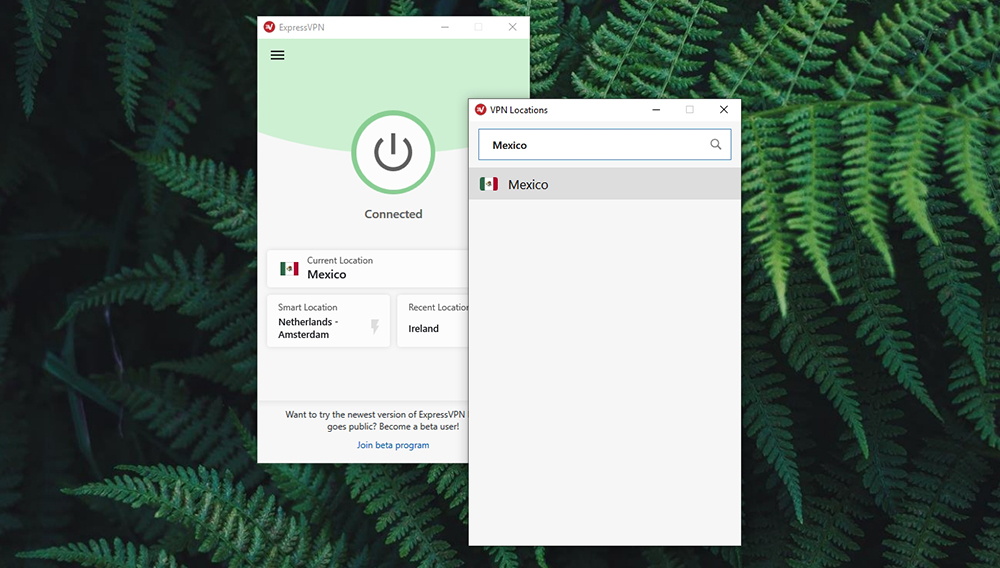Toggle the VPN power button off
The width and height of the screenshot is (1000, 568).
[x=393, y=152]
